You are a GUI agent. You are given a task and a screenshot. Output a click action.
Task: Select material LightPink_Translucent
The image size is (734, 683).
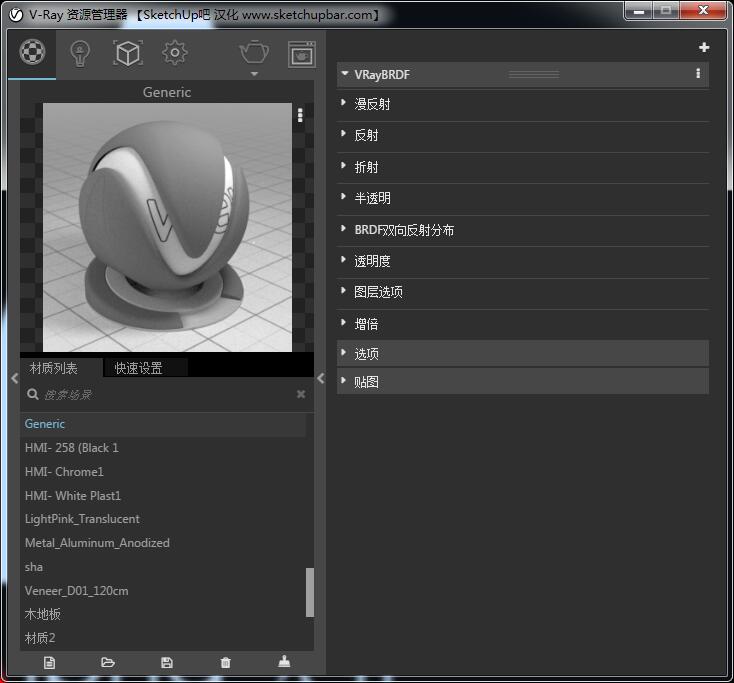click(163, 519)
